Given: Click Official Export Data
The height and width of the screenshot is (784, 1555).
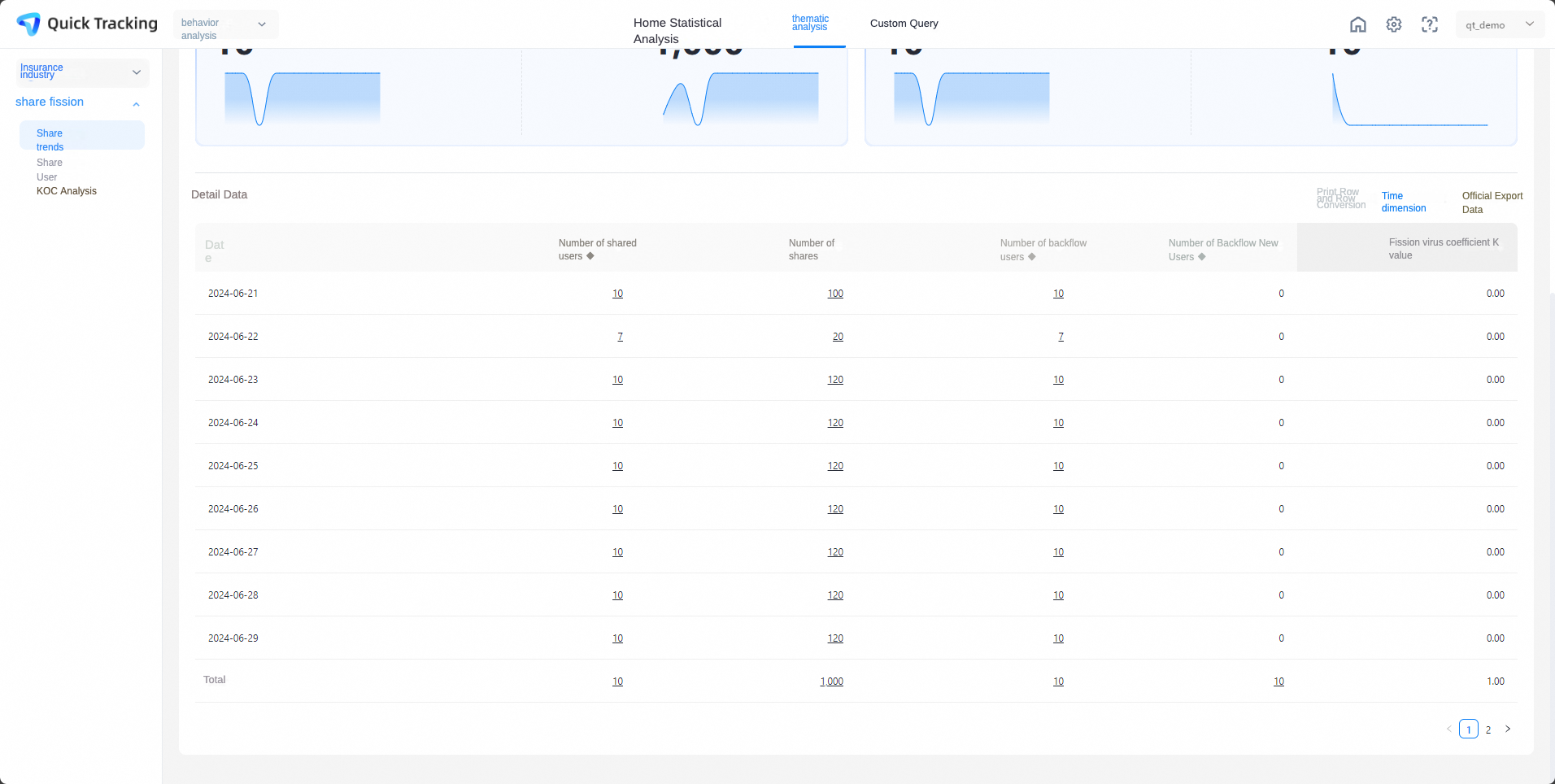Looking at the screenshot, I should point(1492,203).
